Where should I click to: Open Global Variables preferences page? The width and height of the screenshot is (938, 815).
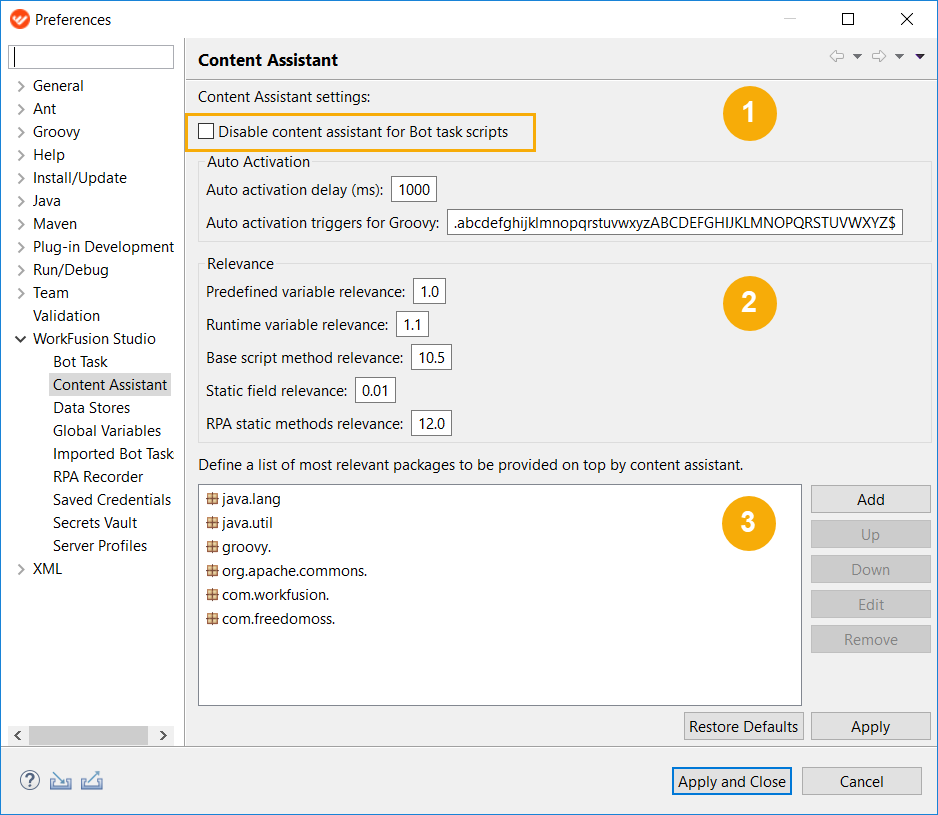[x=107, y=431]
